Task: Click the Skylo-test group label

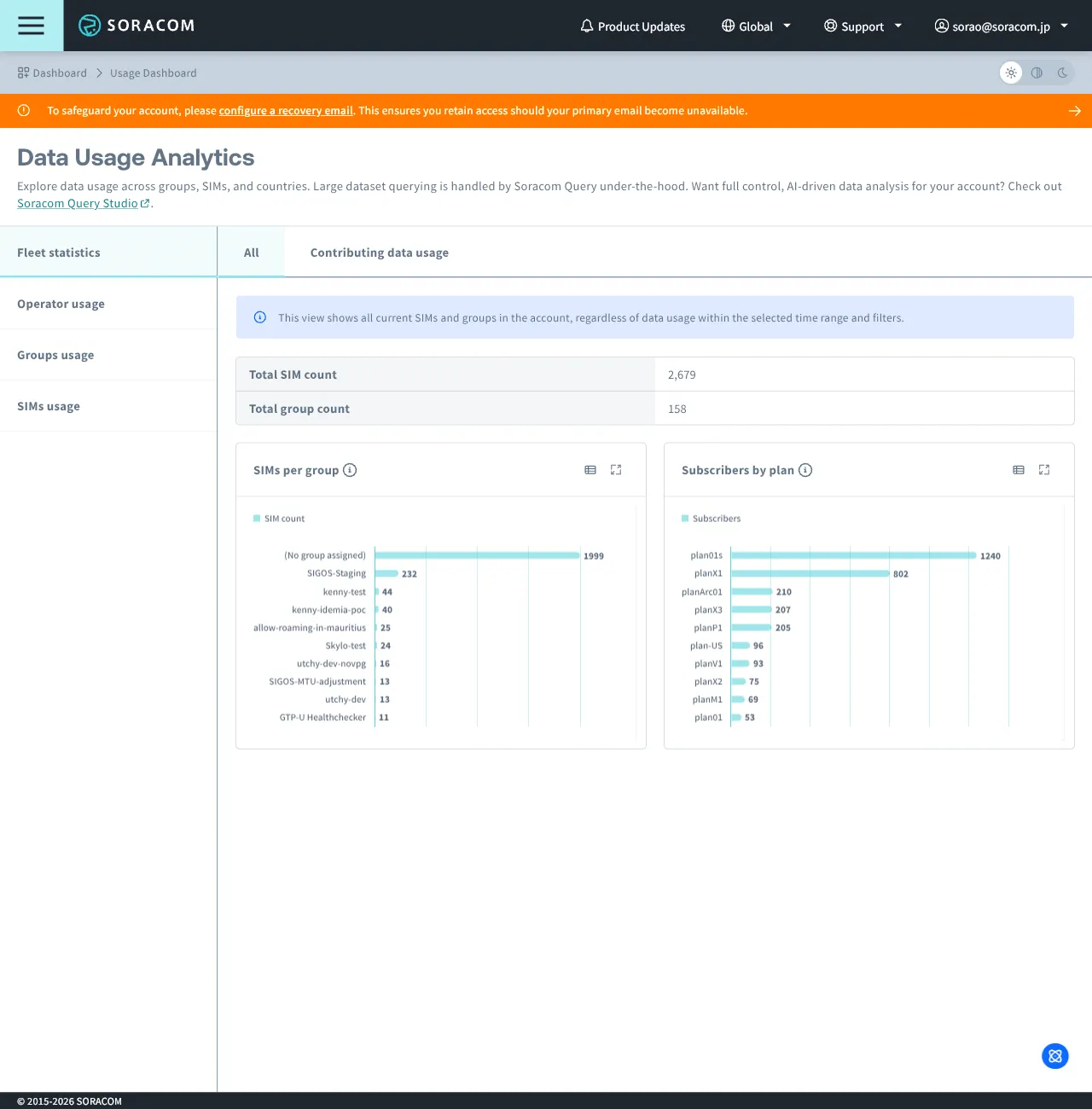Action: tap(346, 646)
